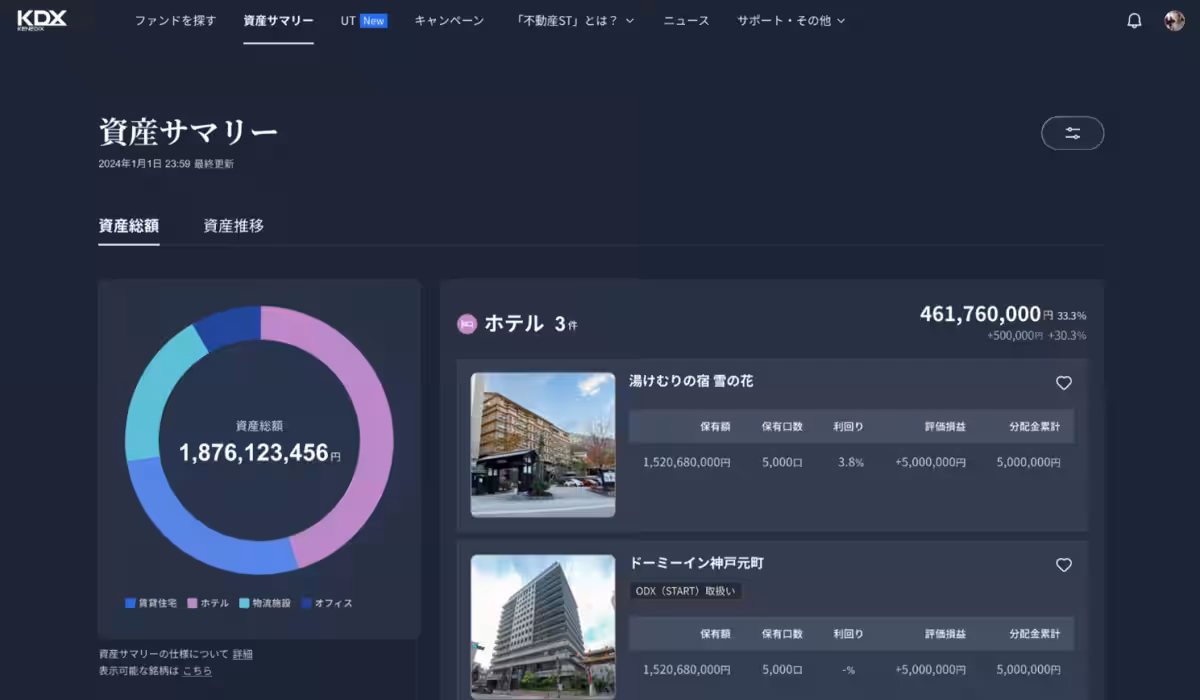The image size is (1200, 700).
Task: Click the 物流施設 legend color swatch
Action: tap(245, 603)
